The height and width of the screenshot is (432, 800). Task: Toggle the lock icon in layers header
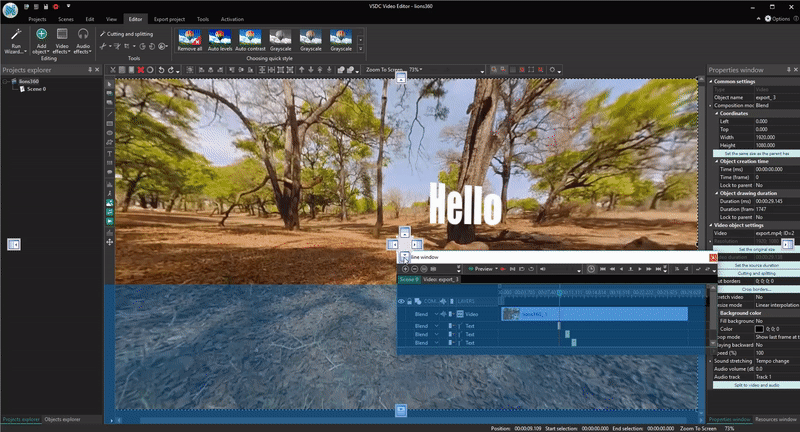409,301
